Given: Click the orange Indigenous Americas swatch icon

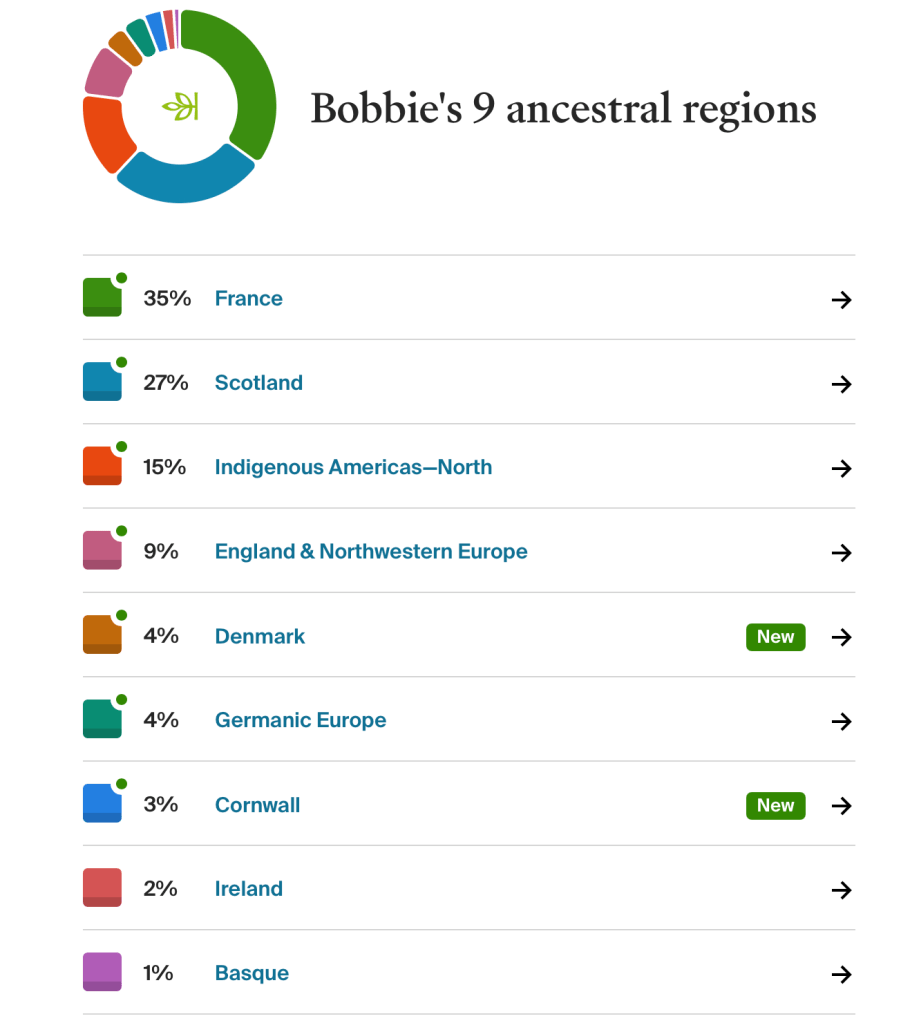Looking at the screenshot, I should pos(102,467).
